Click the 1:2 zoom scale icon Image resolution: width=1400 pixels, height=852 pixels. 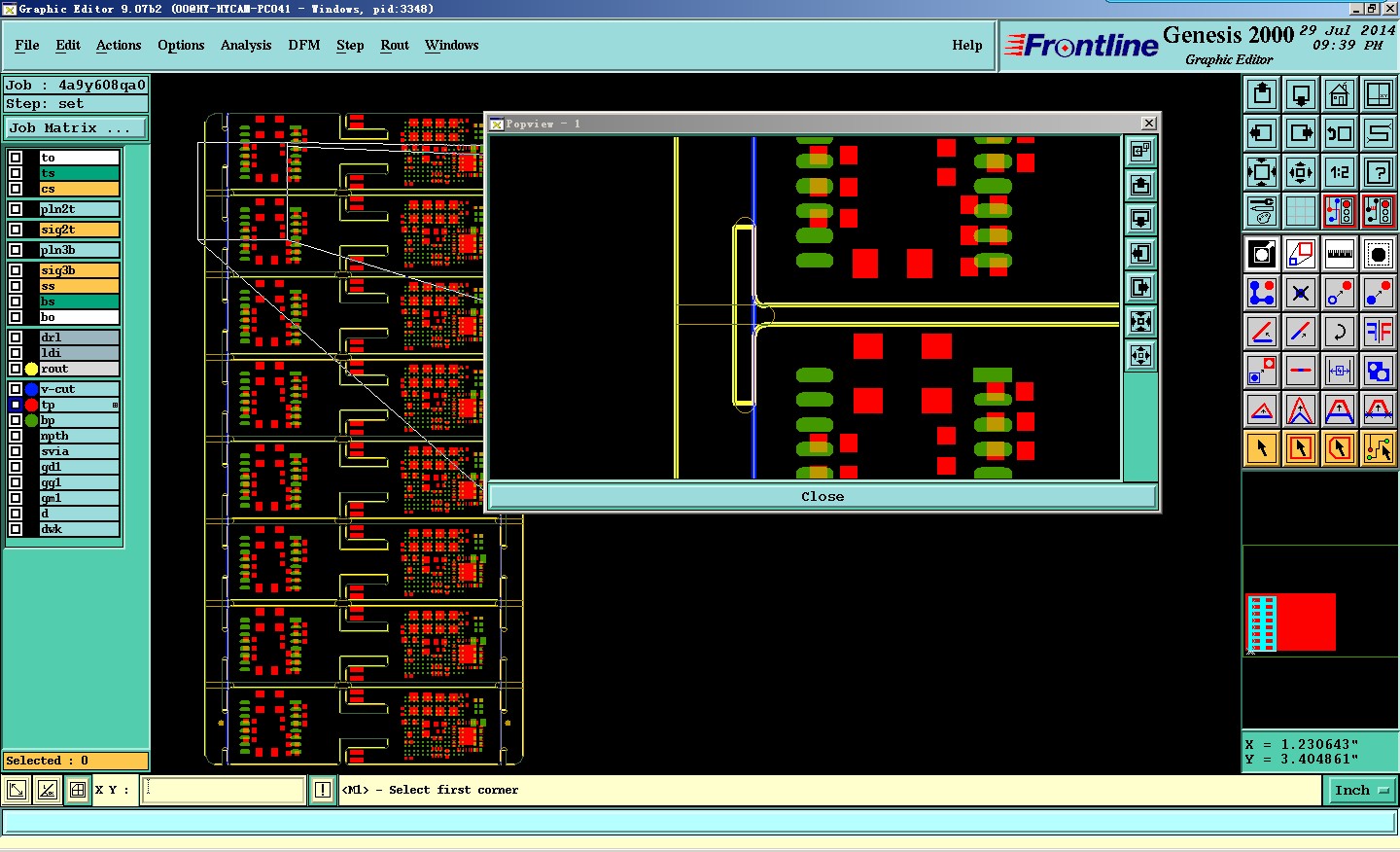click(1340, 172)
